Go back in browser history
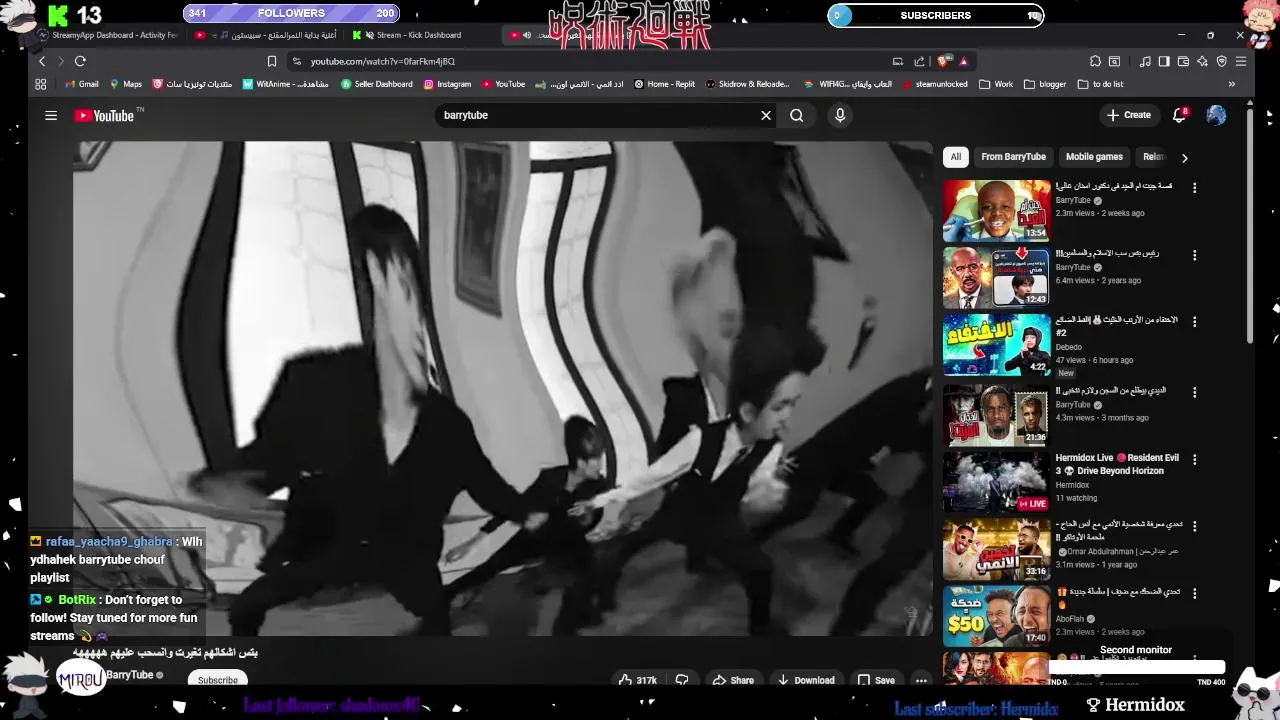Image resolution: width=1280 pixels, height=720 pixels. 42,61
